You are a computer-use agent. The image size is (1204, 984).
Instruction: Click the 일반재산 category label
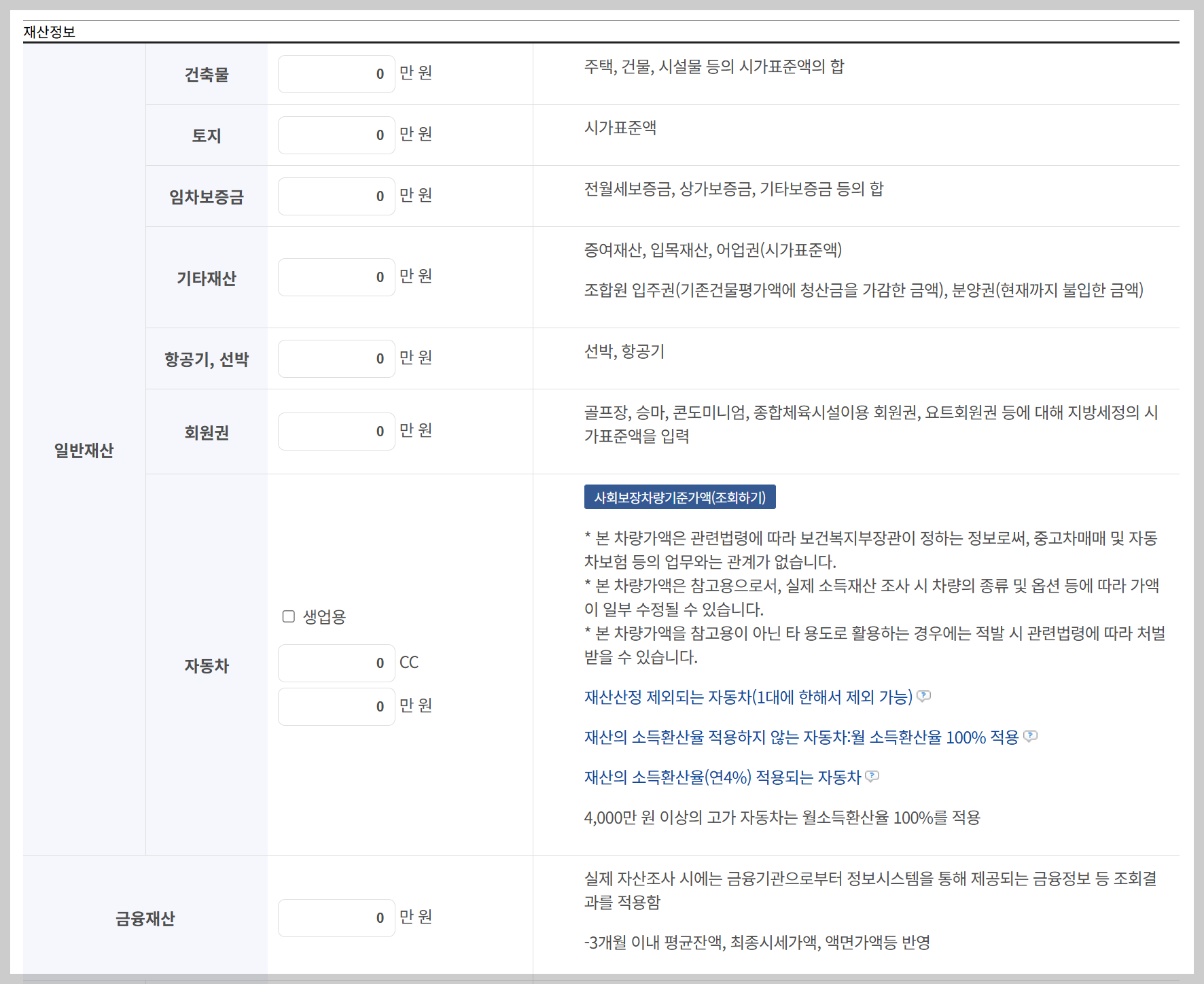[84, 451]
